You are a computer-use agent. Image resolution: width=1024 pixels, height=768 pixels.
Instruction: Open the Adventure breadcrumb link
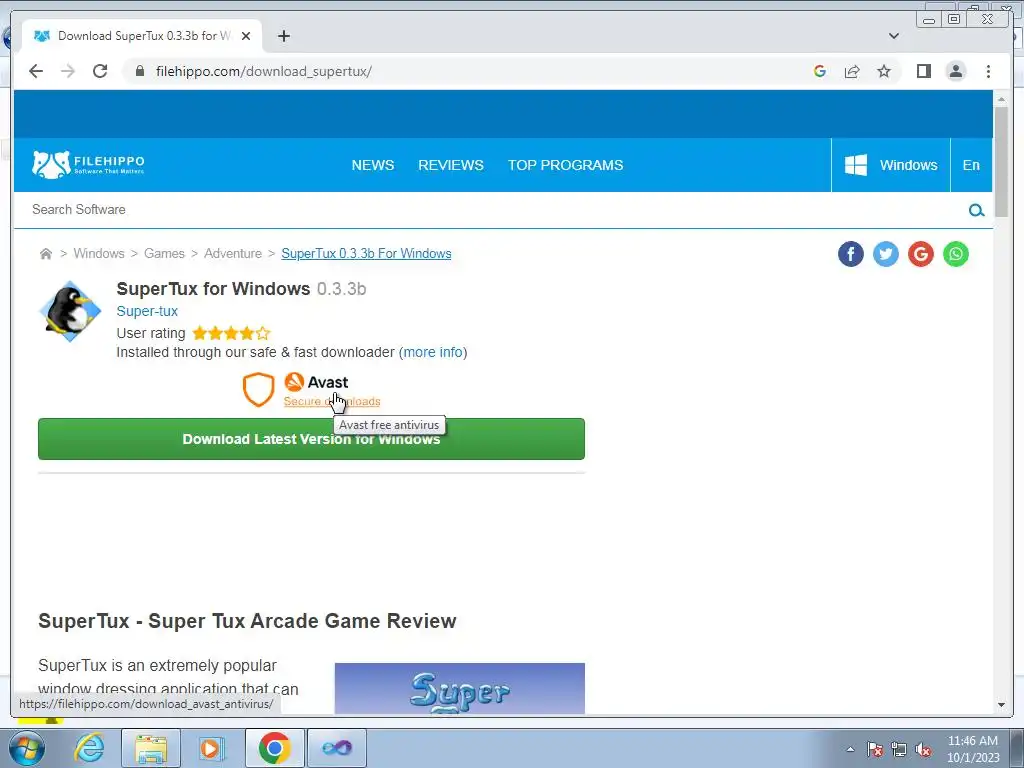(x=232, y=253)
